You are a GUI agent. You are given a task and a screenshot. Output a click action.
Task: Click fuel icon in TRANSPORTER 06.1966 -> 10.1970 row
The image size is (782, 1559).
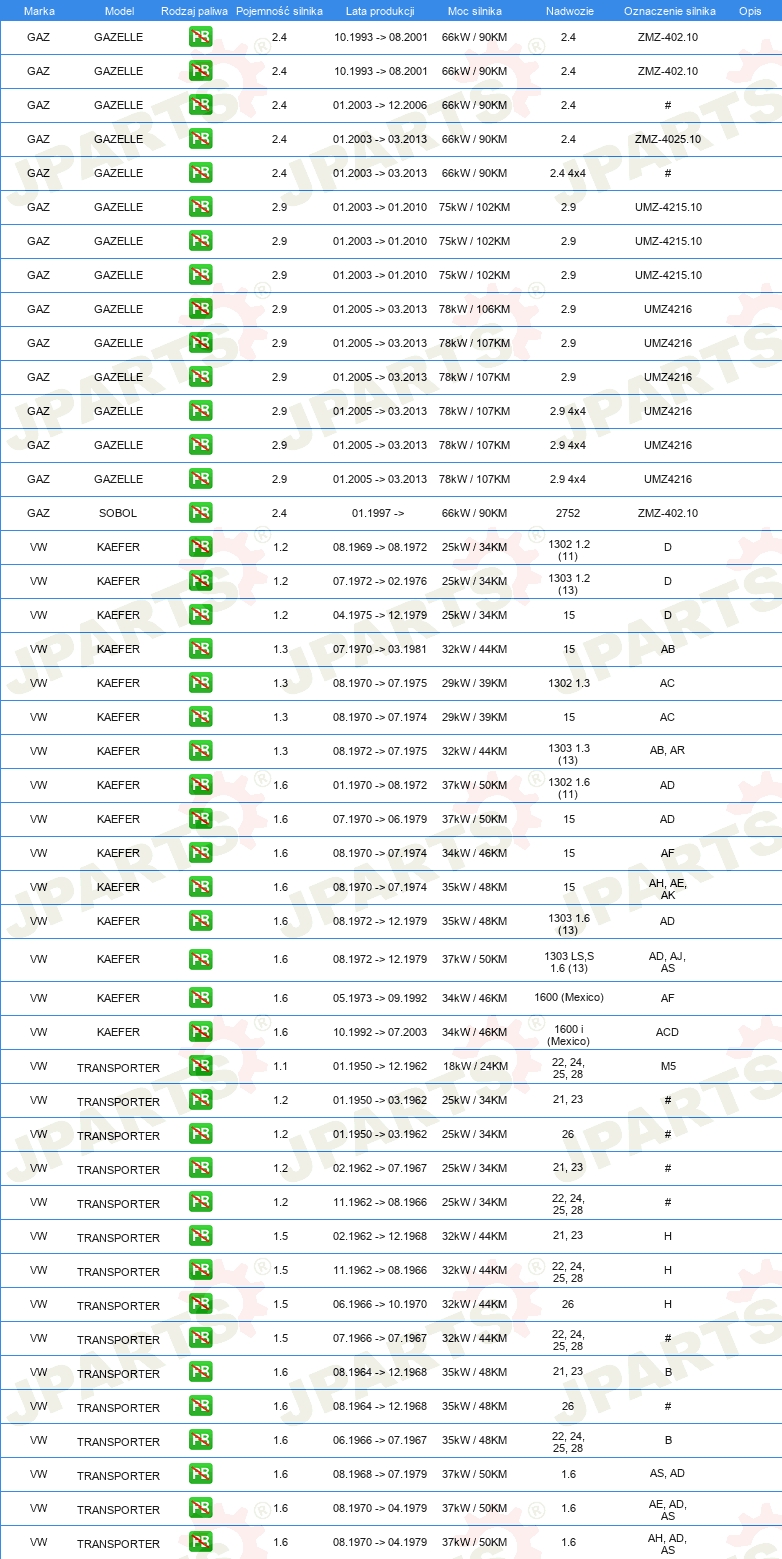click(x=200, y=1304)
